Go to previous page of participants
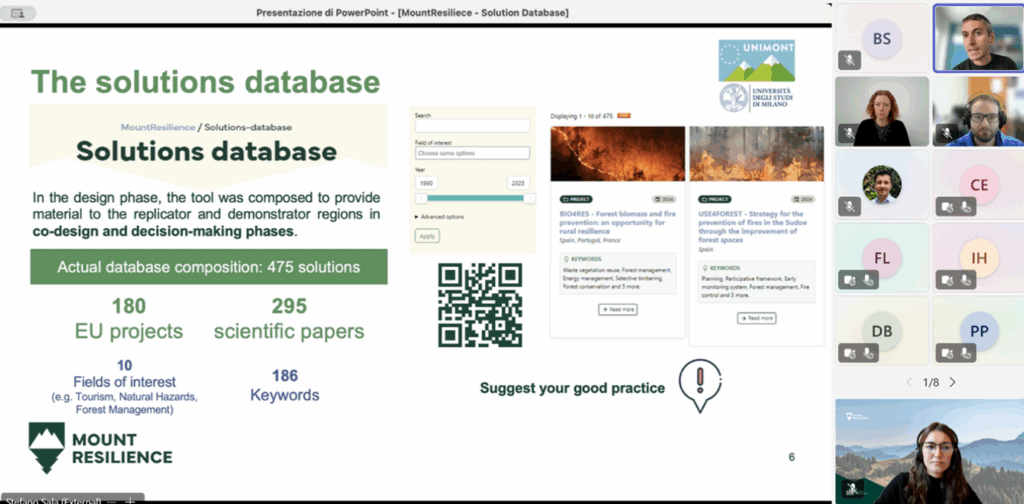 [x=909, y=382]
